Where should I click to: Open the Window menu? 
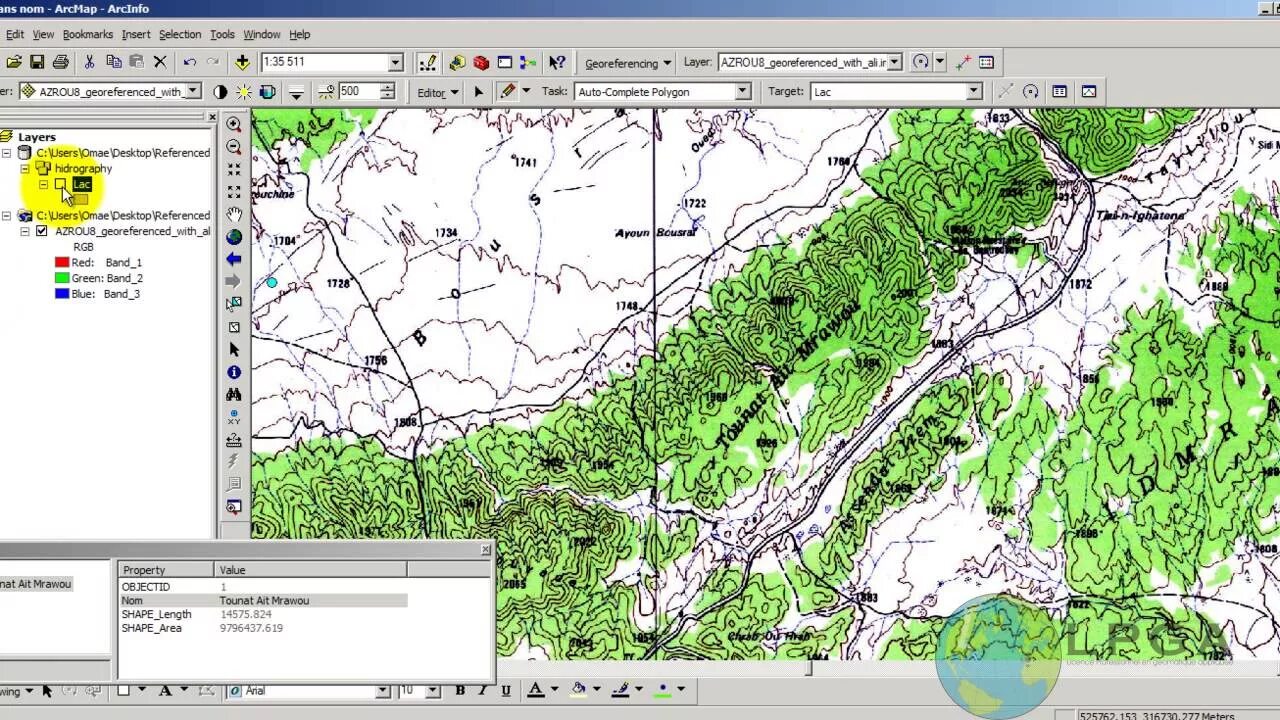(262, 34)
